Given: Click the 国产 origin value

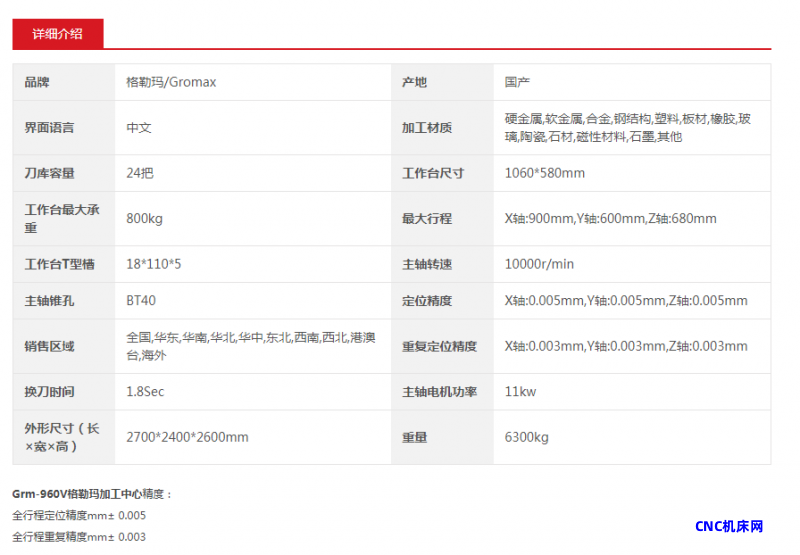Looking at the screenshot, I should click(x=517, y=82).
